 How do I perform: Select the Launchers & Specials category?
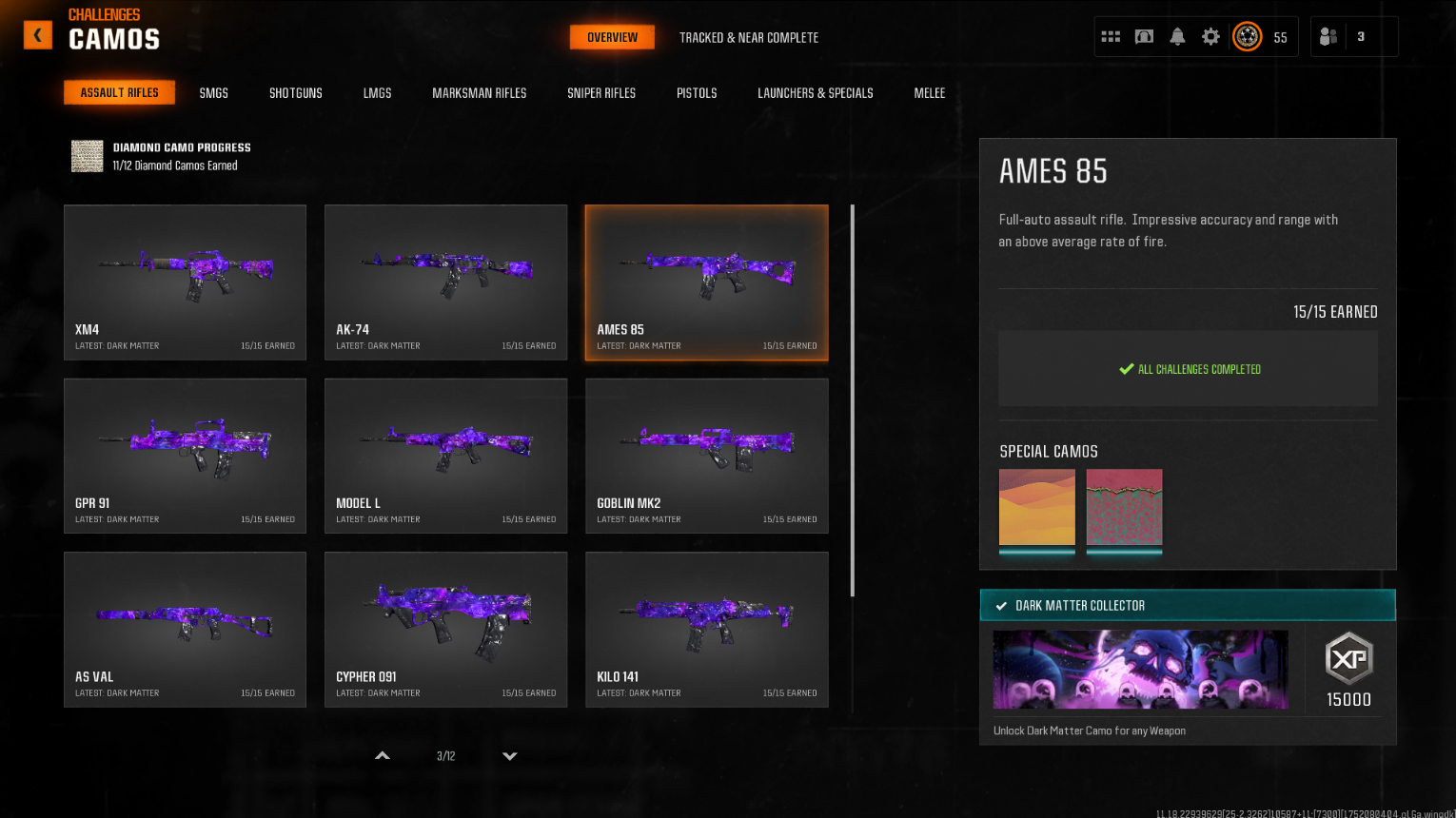[816, 92]
